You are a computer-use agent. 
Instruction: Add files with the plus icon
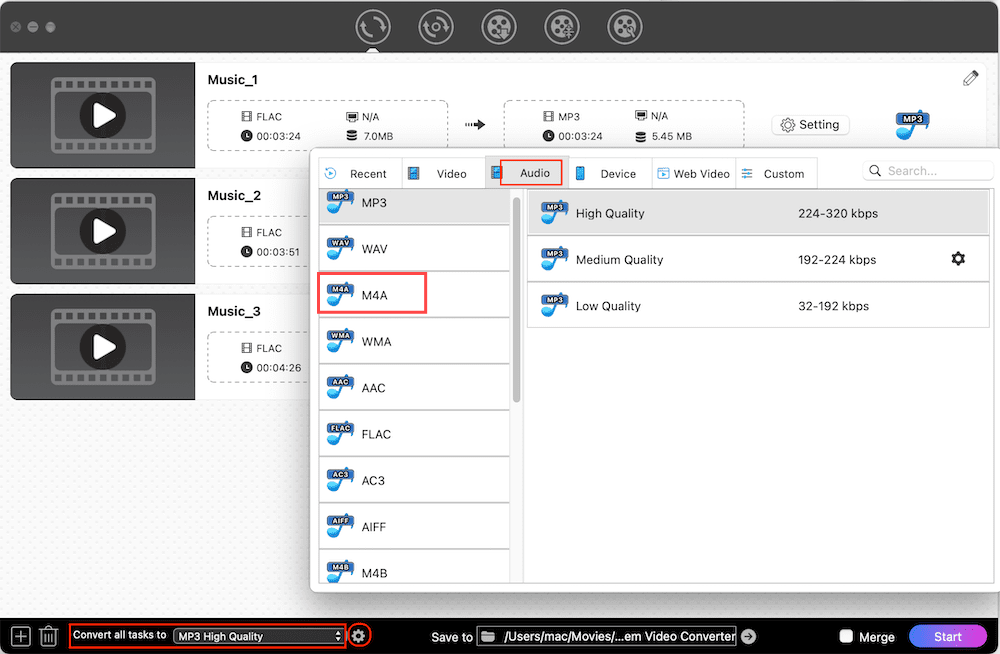(x=20, y=636)
